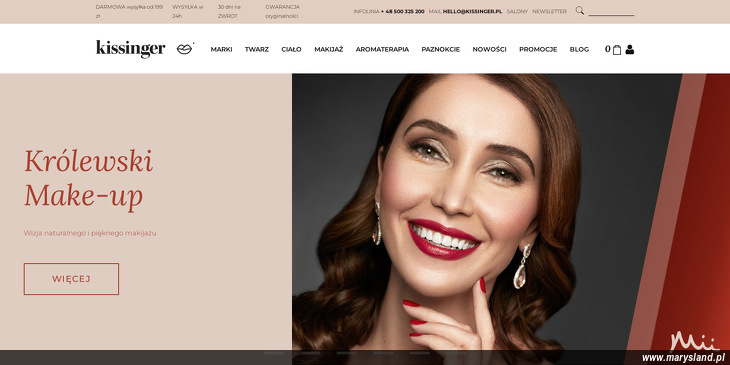Open the shopping cart icon
This screenshot has height=365, width=730.
617,49
